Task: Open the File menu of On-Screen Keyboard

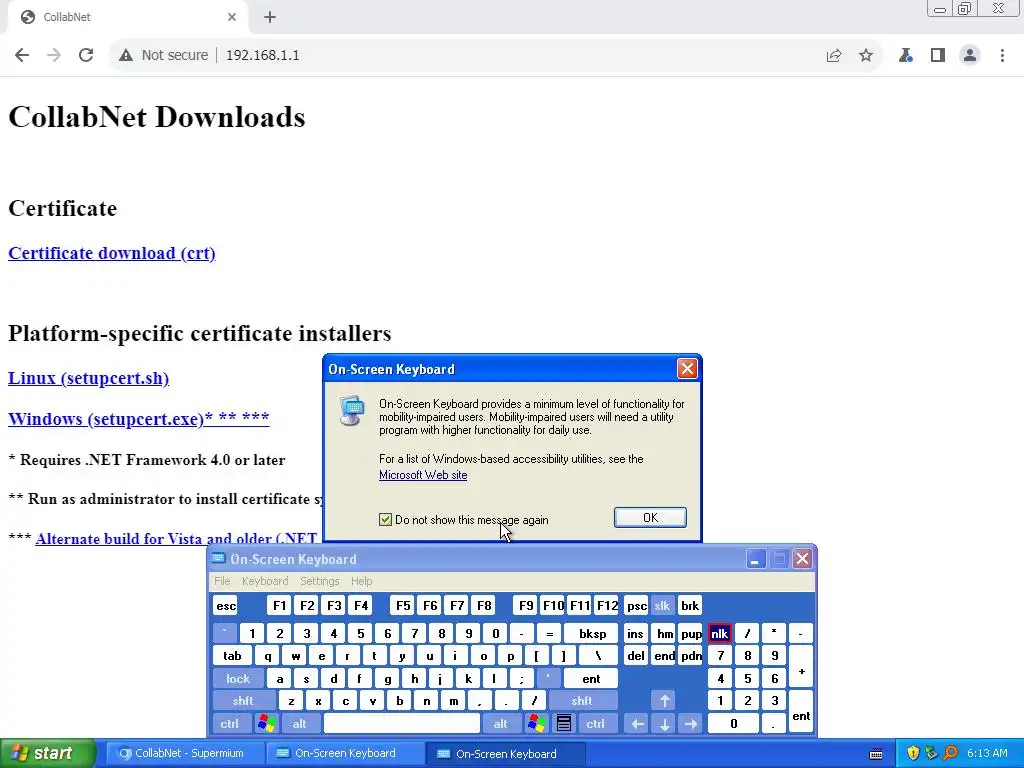Action: [x=222, y=581]
